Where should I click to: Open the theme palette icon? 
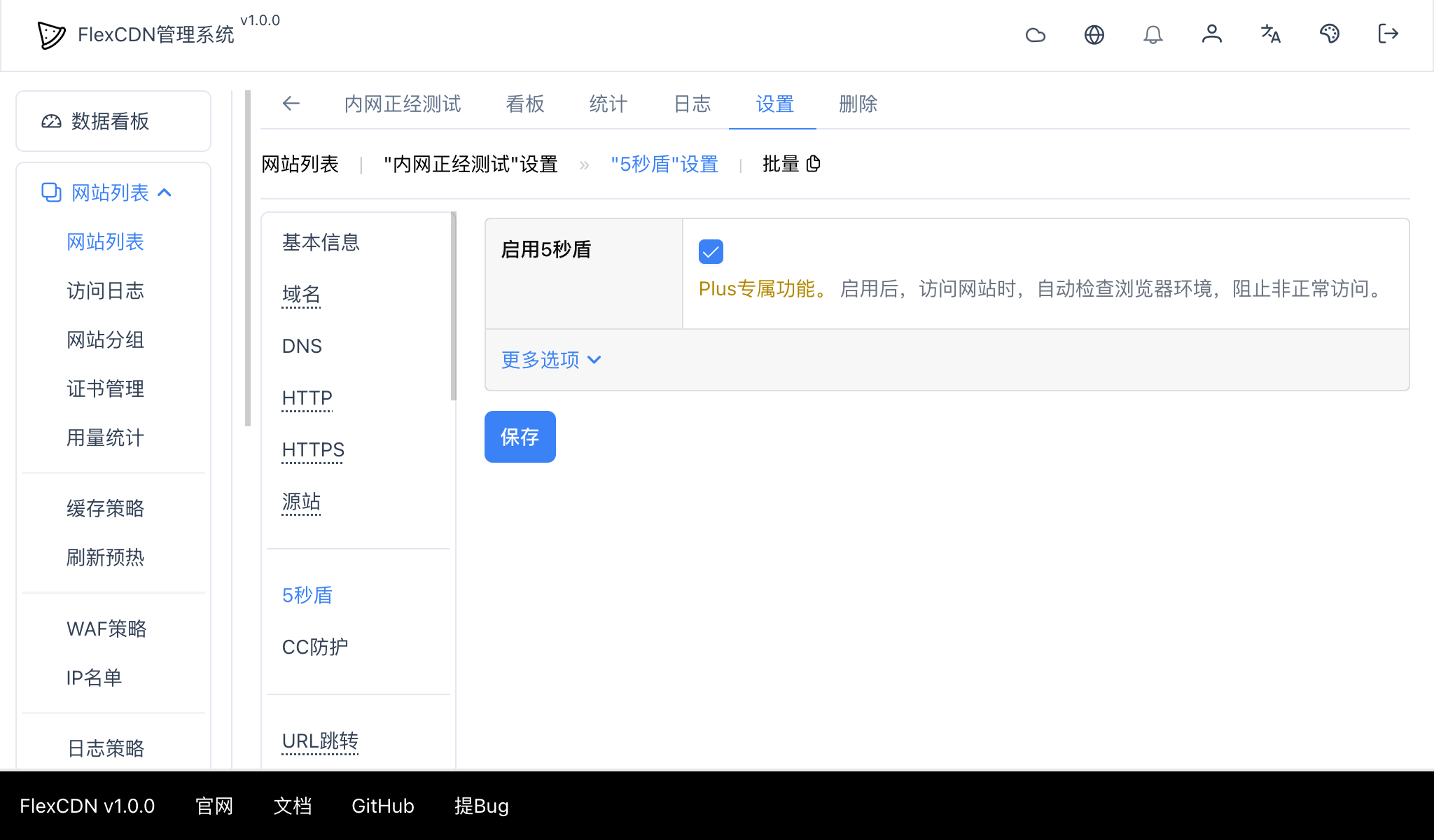pos(1330,34)
